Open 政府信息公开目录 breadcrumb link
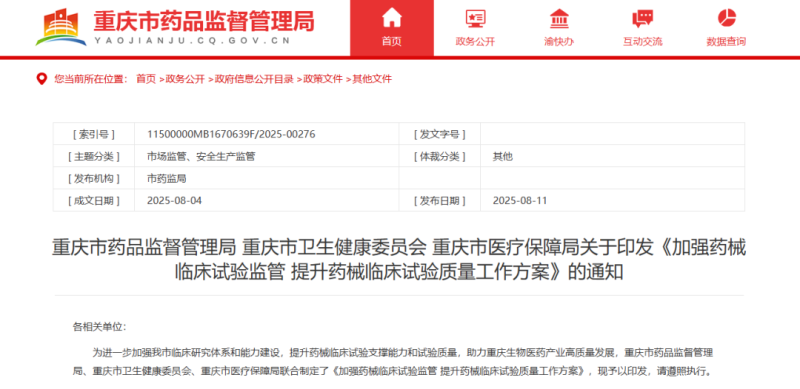This screenshot has height=389, width=800. tap(254, 79)
